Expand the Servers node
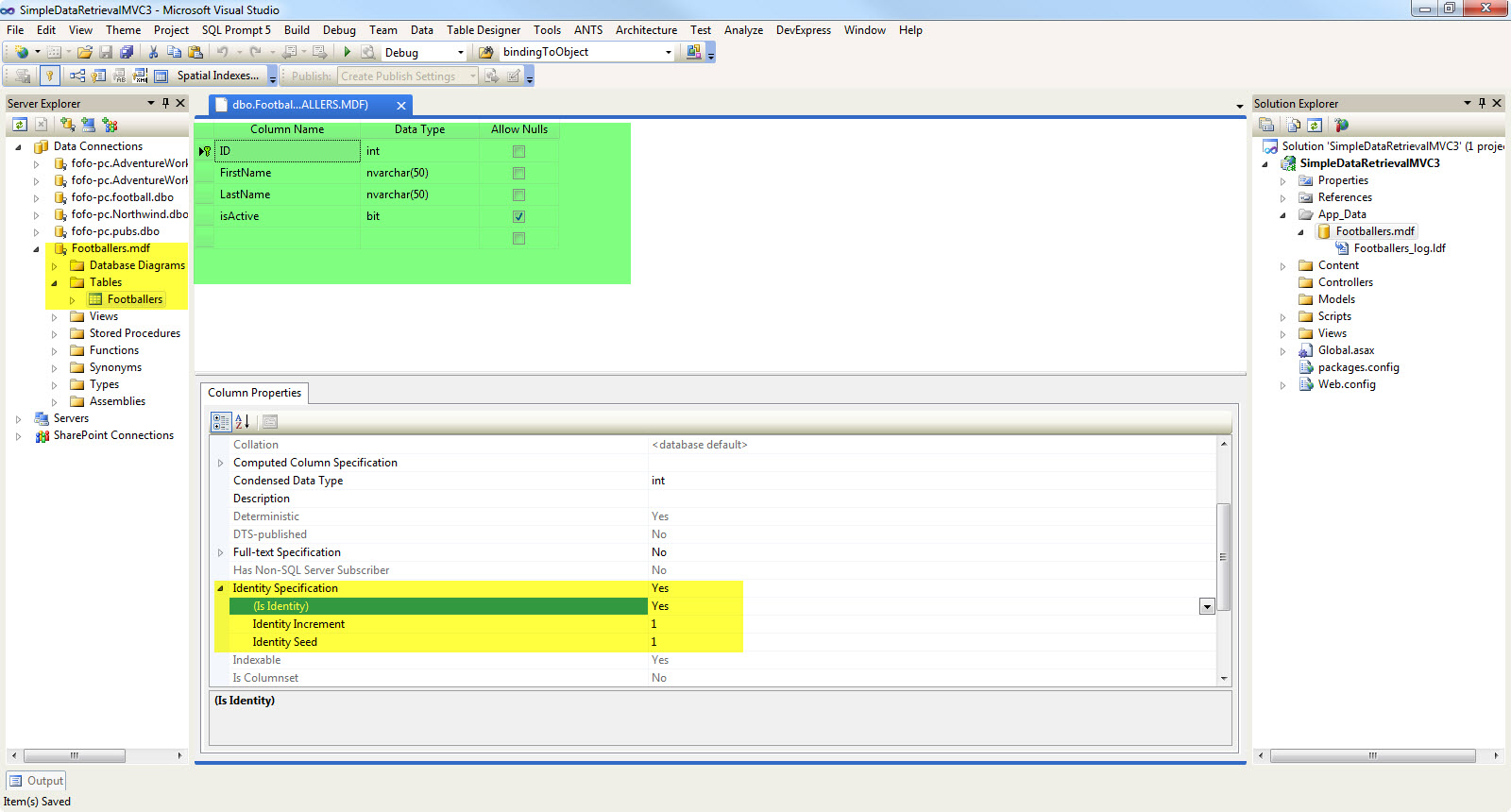Screen dimensions: 1511x812 tap(19, 419)
